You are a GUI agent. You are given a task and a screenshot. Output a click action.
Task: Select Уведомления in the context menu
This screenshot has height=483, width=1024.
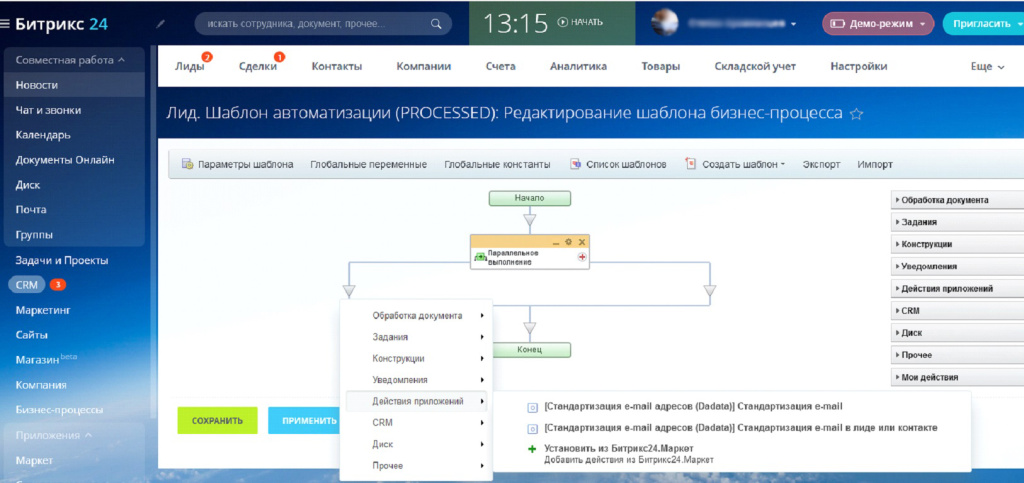417,380
